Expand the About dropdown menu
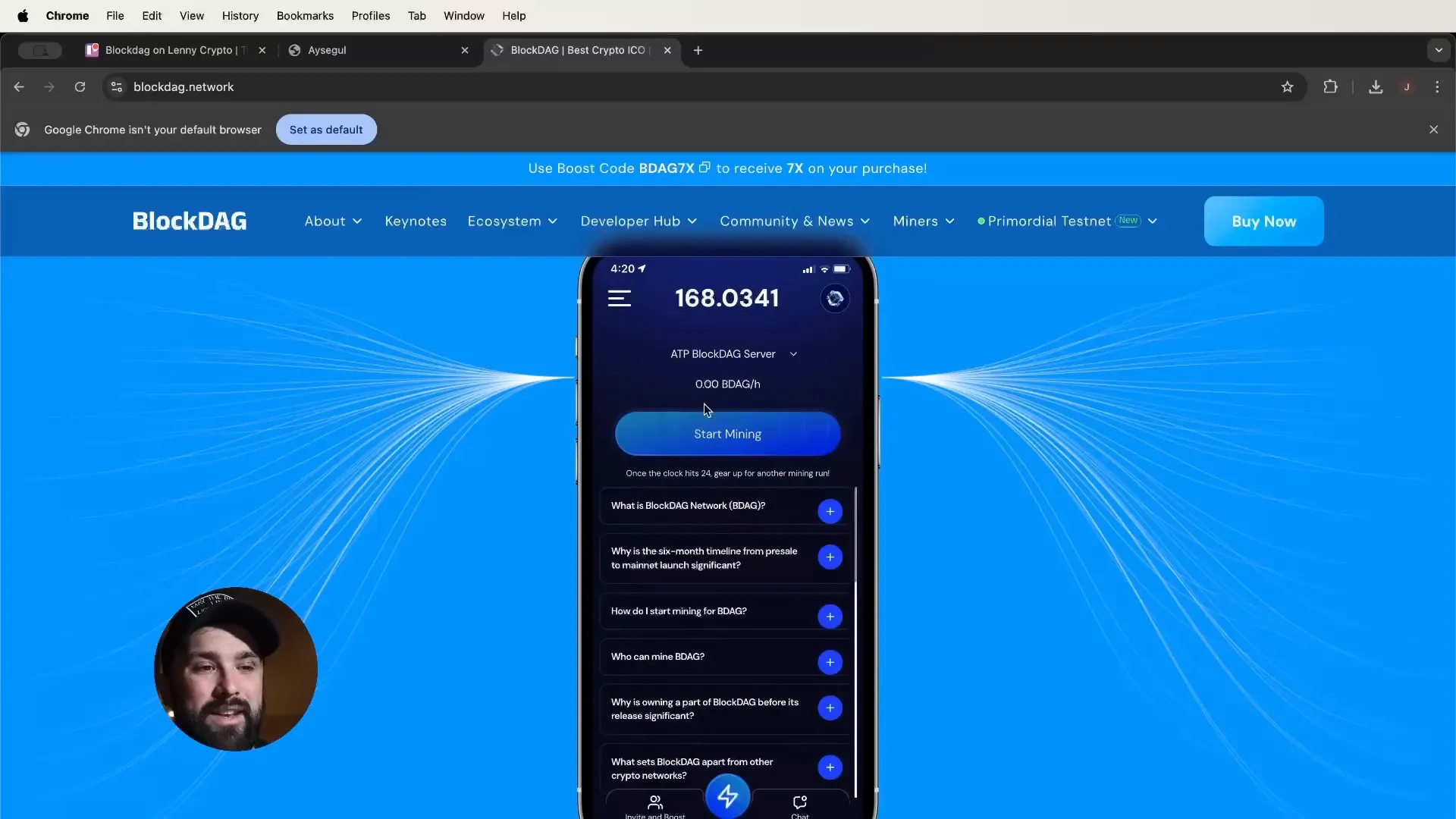This screenshot has width=1456, height=819. point(333,221)
